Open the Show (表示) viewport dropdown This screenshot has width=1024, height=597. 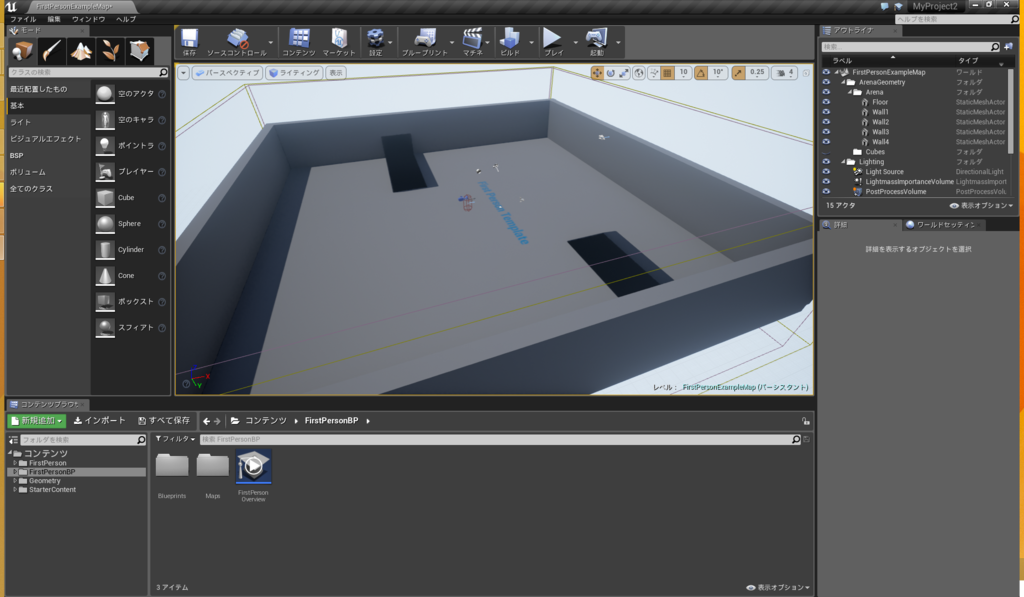(336, 73)
